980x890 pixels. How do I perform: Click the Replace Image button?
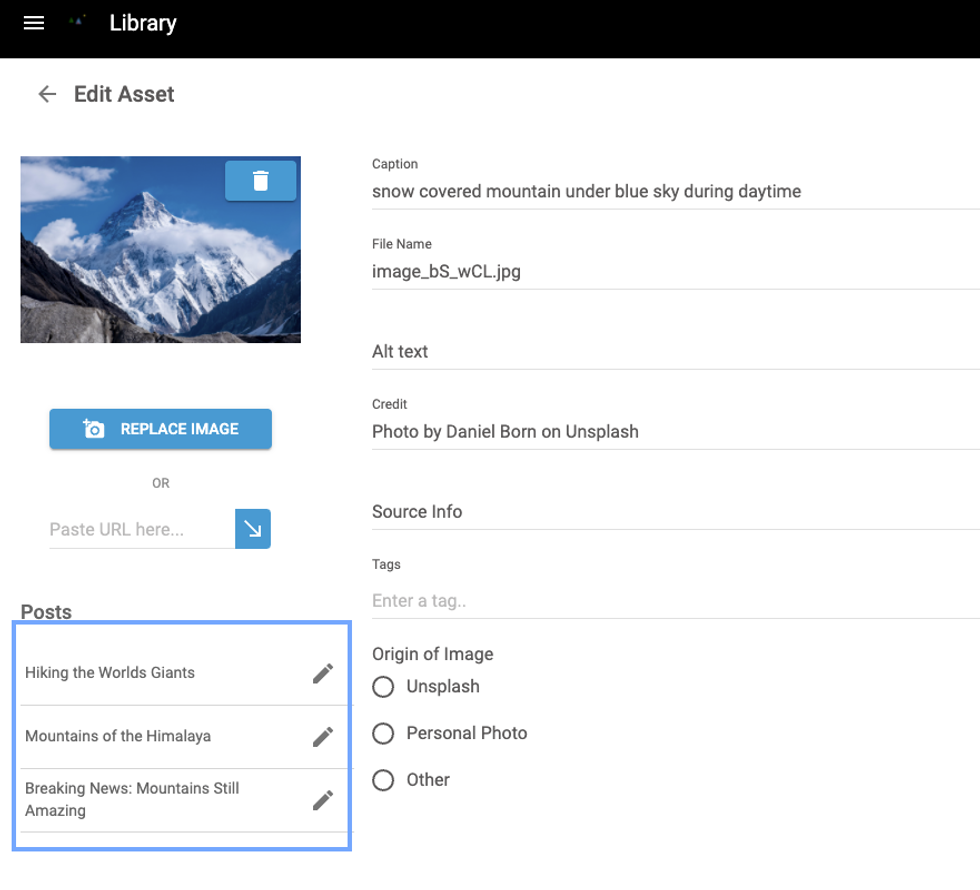click(x=161, y=429)
